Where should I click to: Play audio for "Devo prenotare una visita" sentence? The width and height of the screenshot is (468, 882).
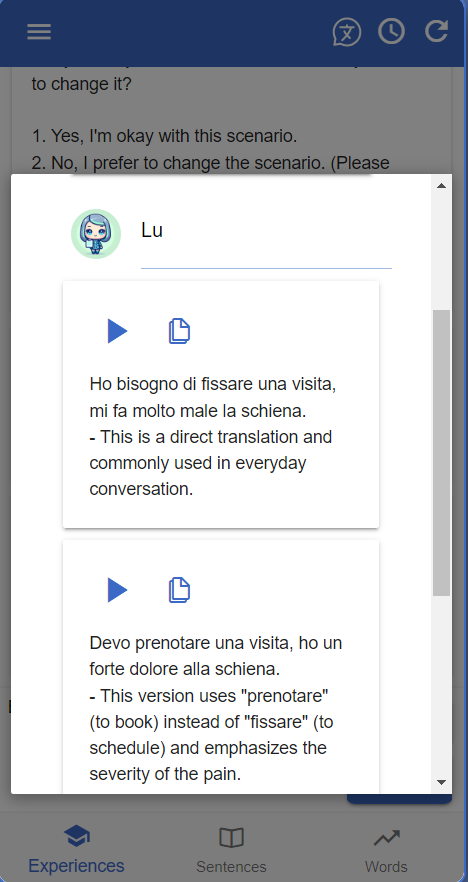point(117,590)
